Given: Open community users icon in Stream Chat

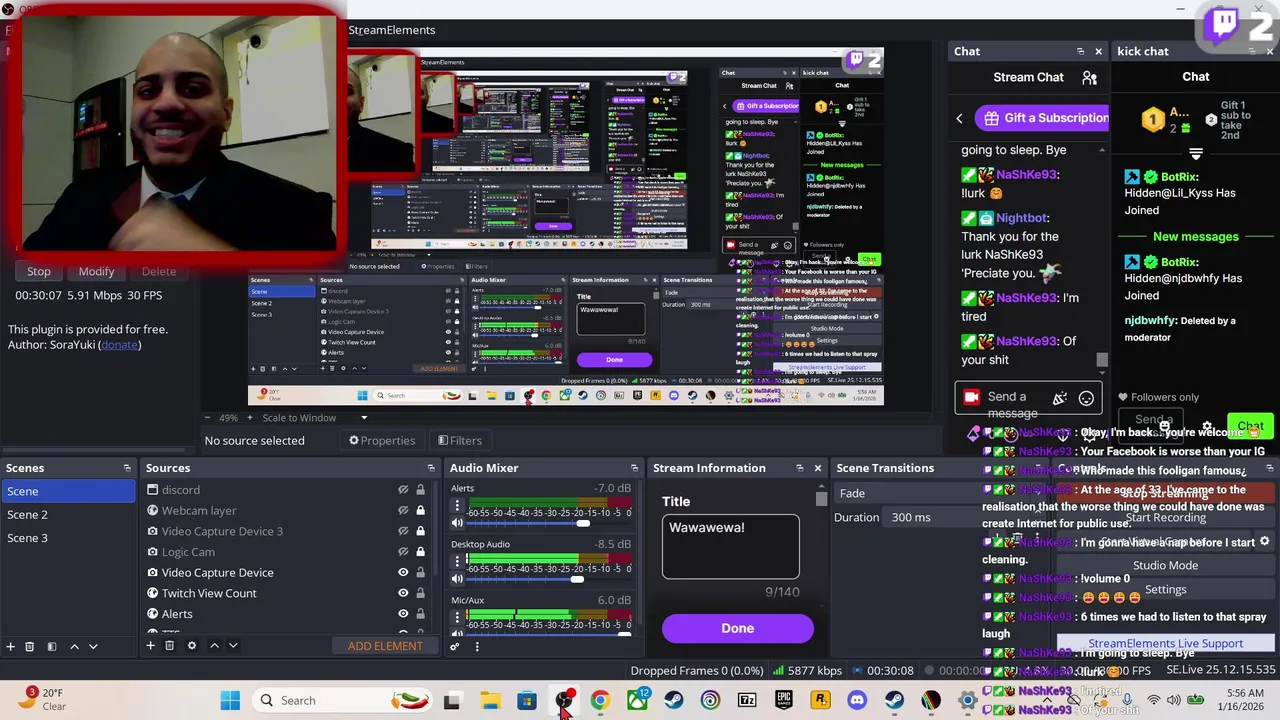Looking at the screenshot, I should coord(1090,77).
